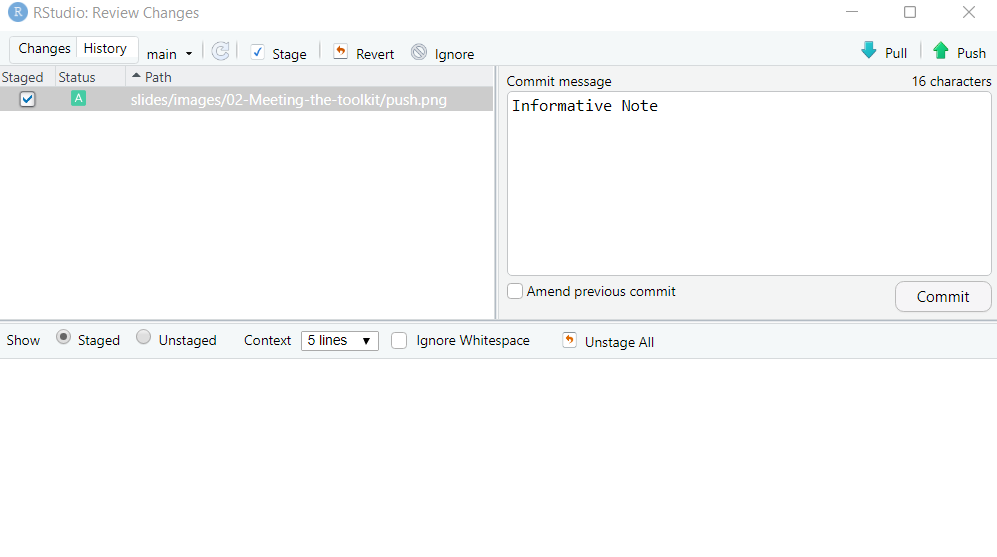Click inside the commit message text box
The width and height of the screenshot is (997, 557).
748,190
